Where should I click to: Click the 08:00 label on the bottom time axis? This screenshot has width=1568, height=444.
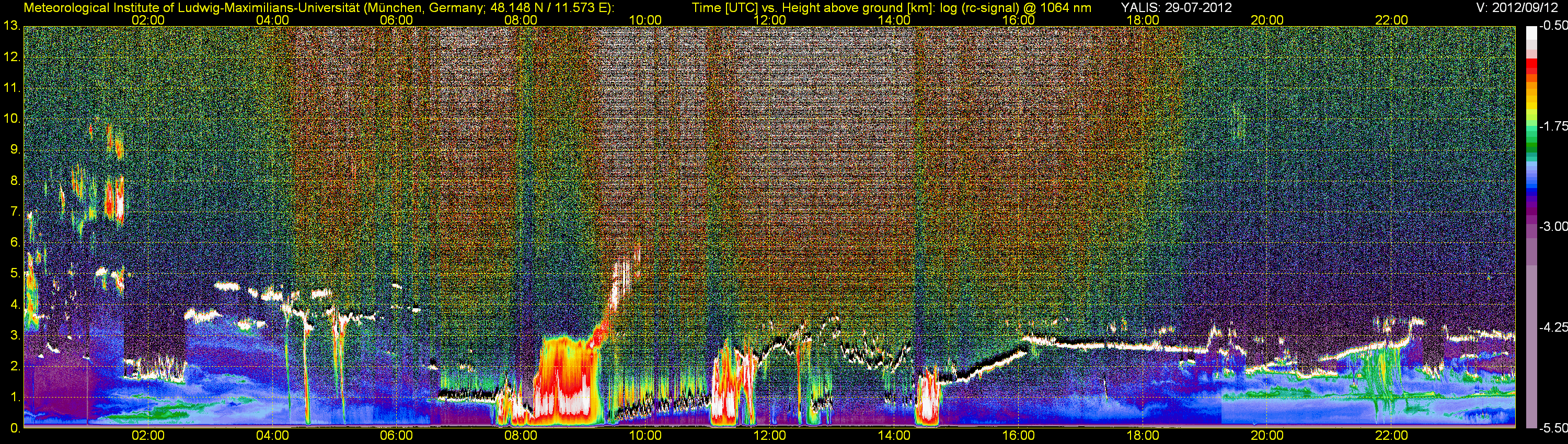tap(521, 436)
